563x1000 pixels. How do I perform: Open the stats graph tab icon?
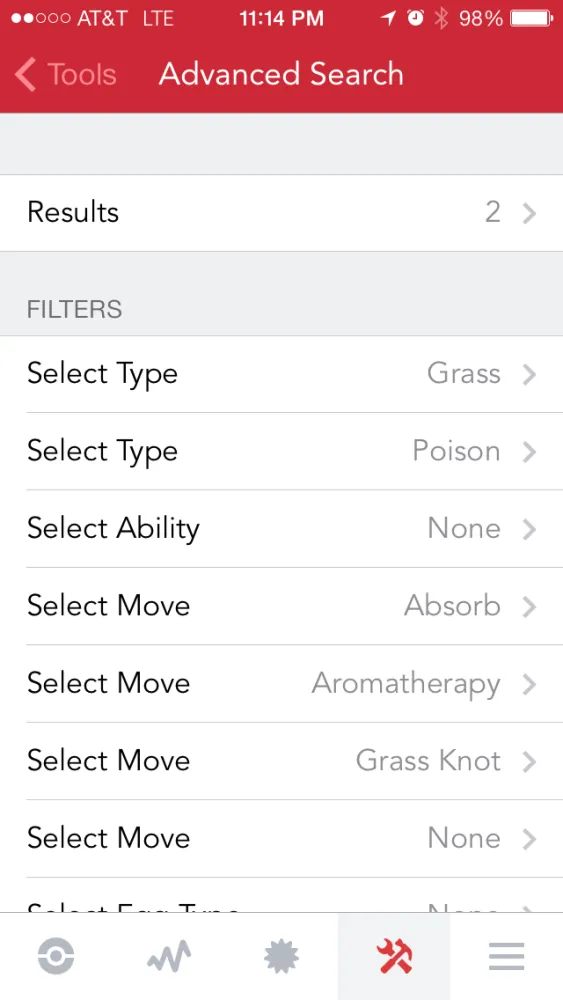click(x=169, y=957)
